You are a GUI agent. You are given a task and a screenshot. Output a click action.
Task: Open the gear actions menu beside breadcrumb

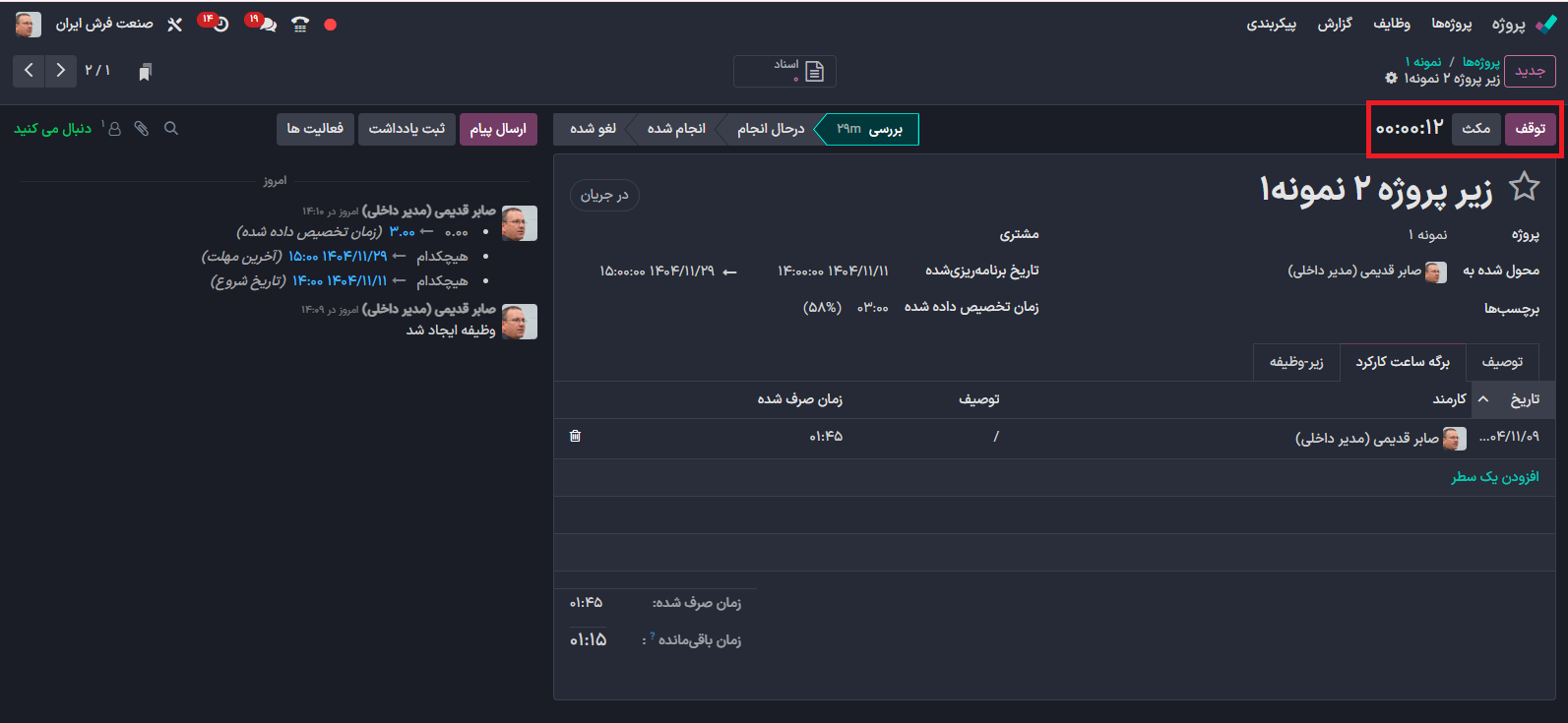pyautogui.click(x=1391, y=79)
